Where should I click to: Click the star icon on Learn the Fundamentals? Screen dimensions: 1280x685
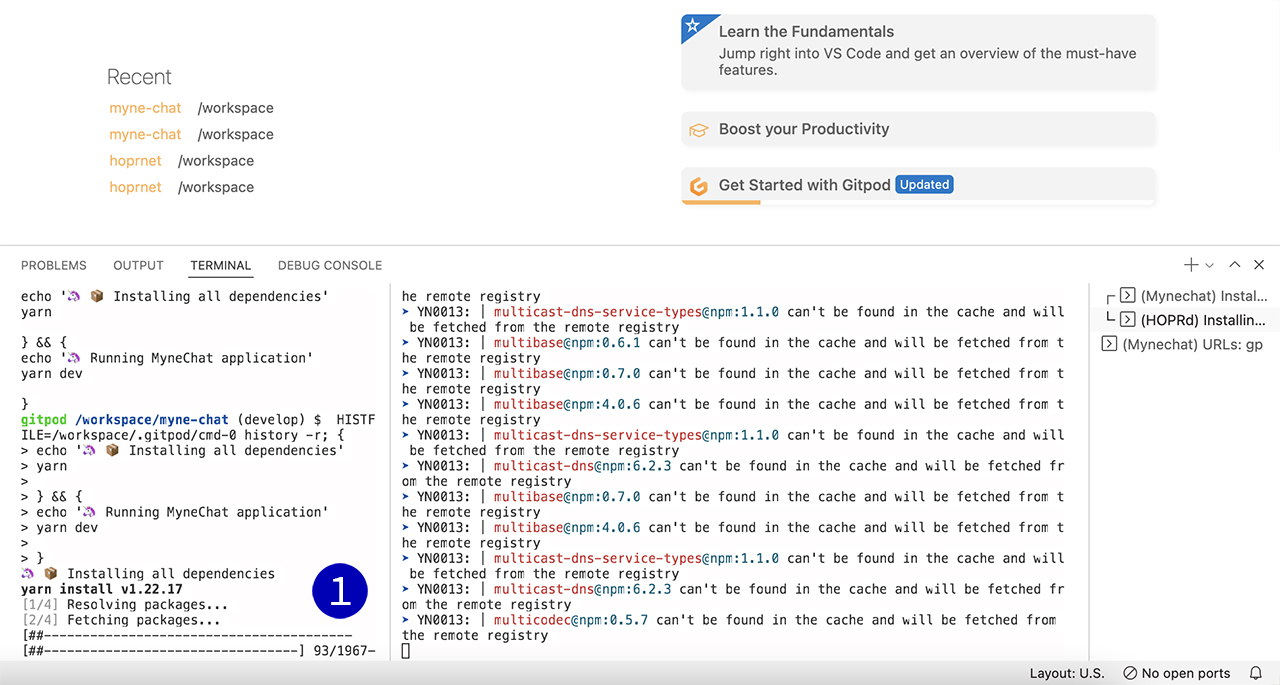(x=691, y=25)
